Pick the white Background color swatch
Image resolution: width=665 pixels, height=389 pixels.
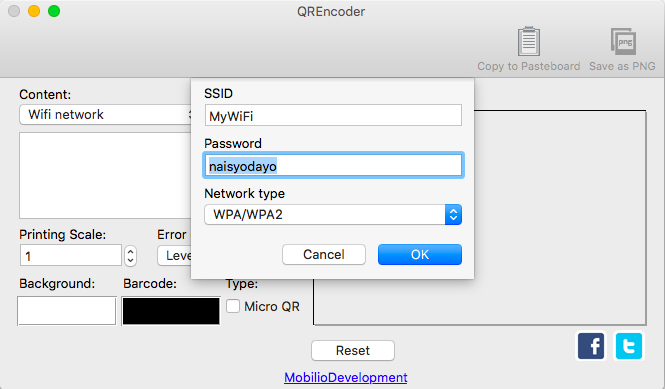[x=67, y=311]
